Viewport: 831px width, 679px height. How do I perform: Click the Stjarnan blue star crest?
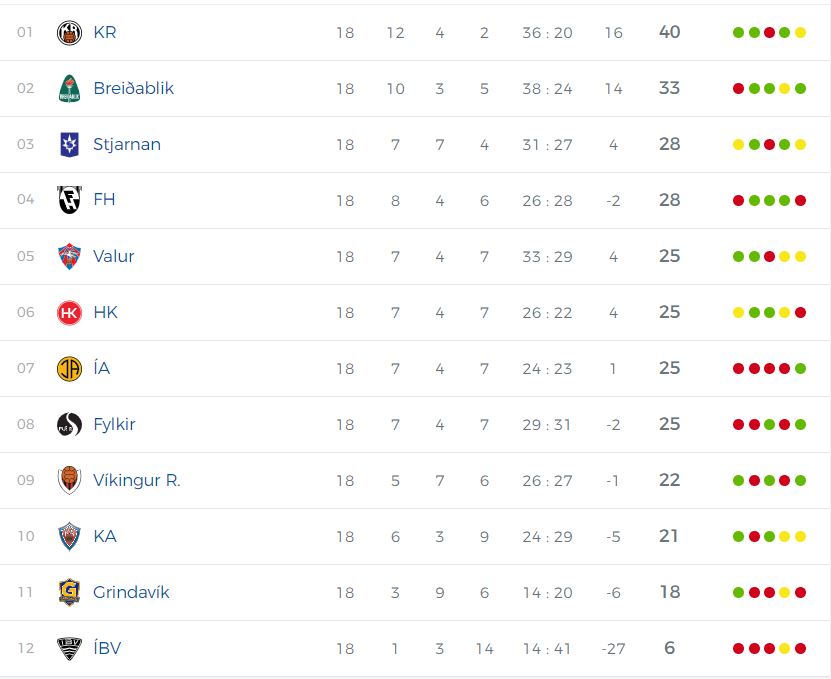click(x=69, y=144)
